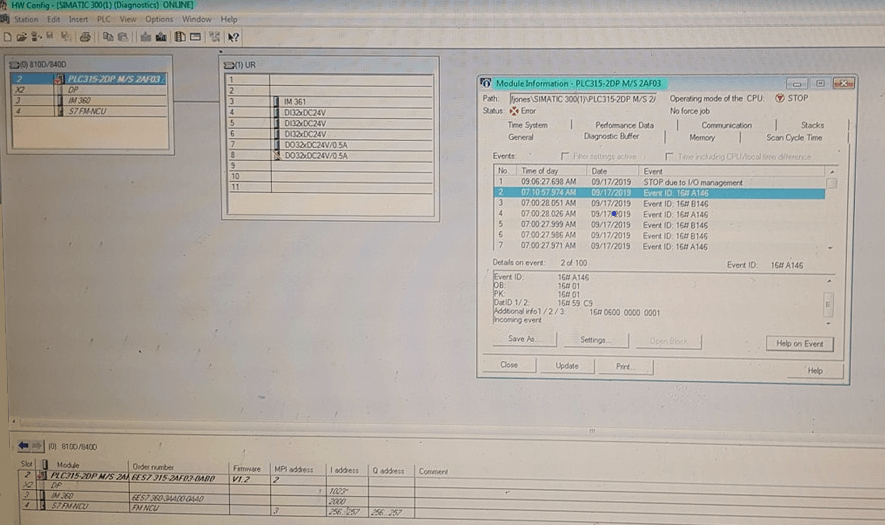The height and width of the screenshot is (525, 885).
Task: Open the Station menu
Action: point(26,19)
